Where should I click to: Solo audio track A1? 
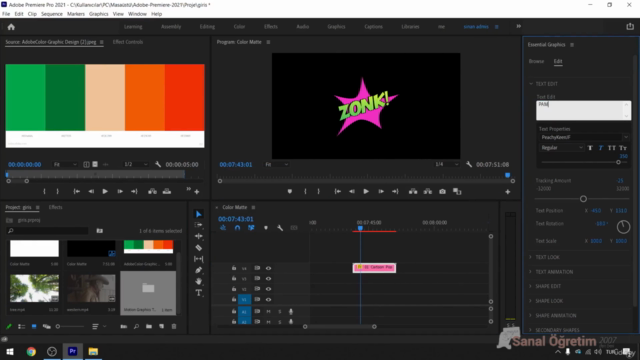[280, 311]
